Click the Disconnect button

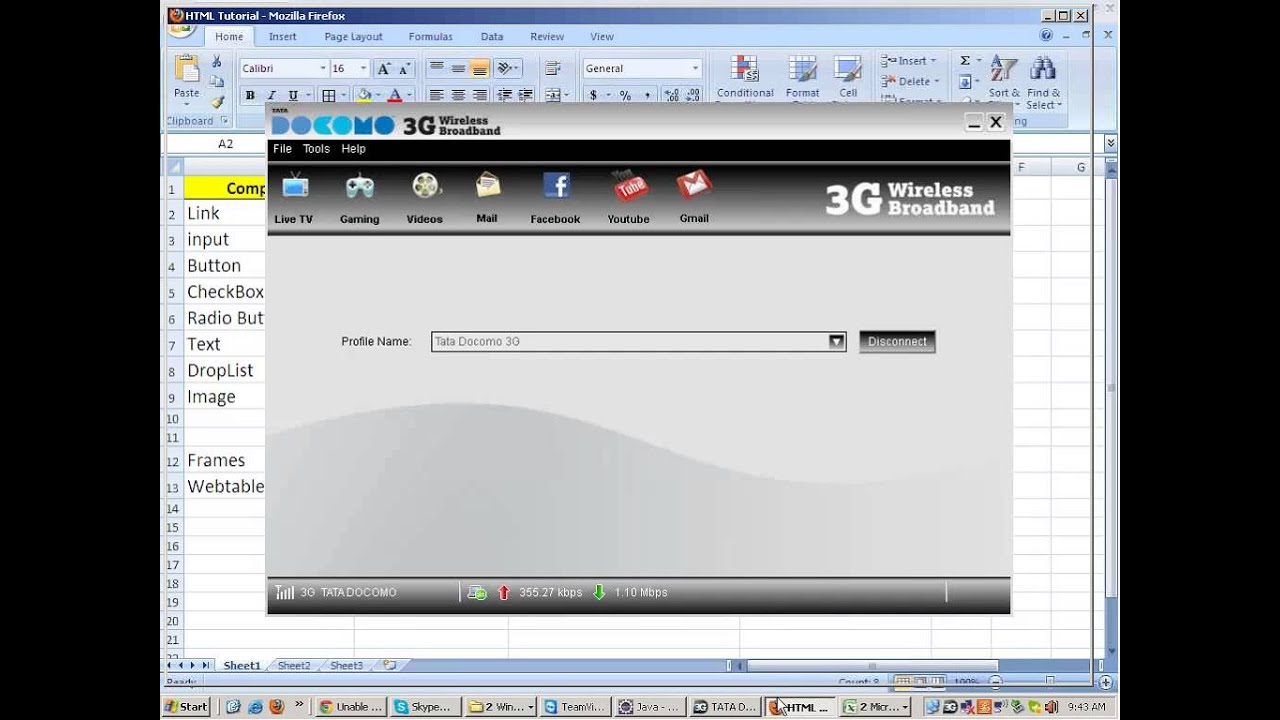pos(897,342)
